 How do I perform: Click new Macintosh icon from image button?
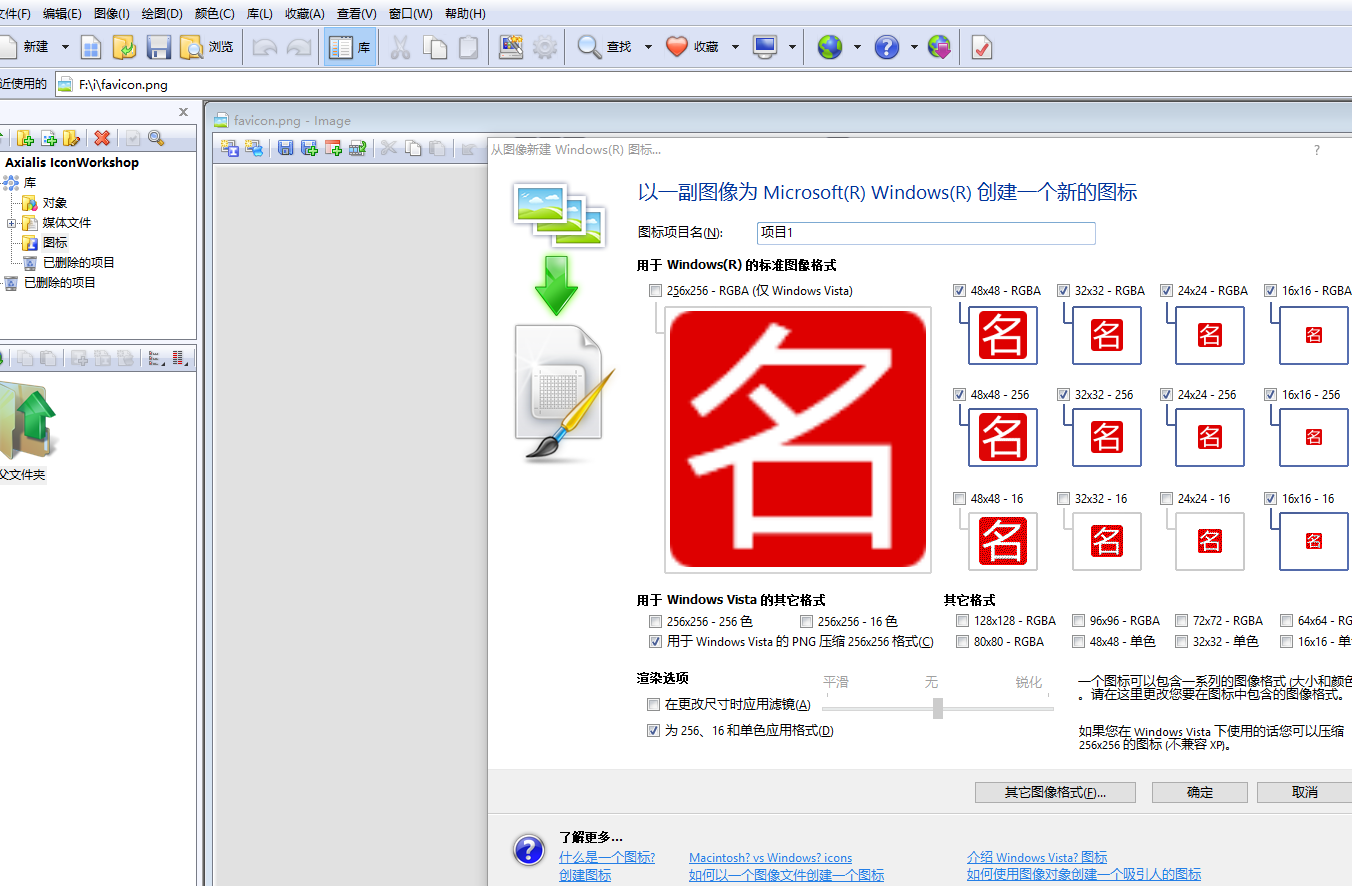(254, 148)
